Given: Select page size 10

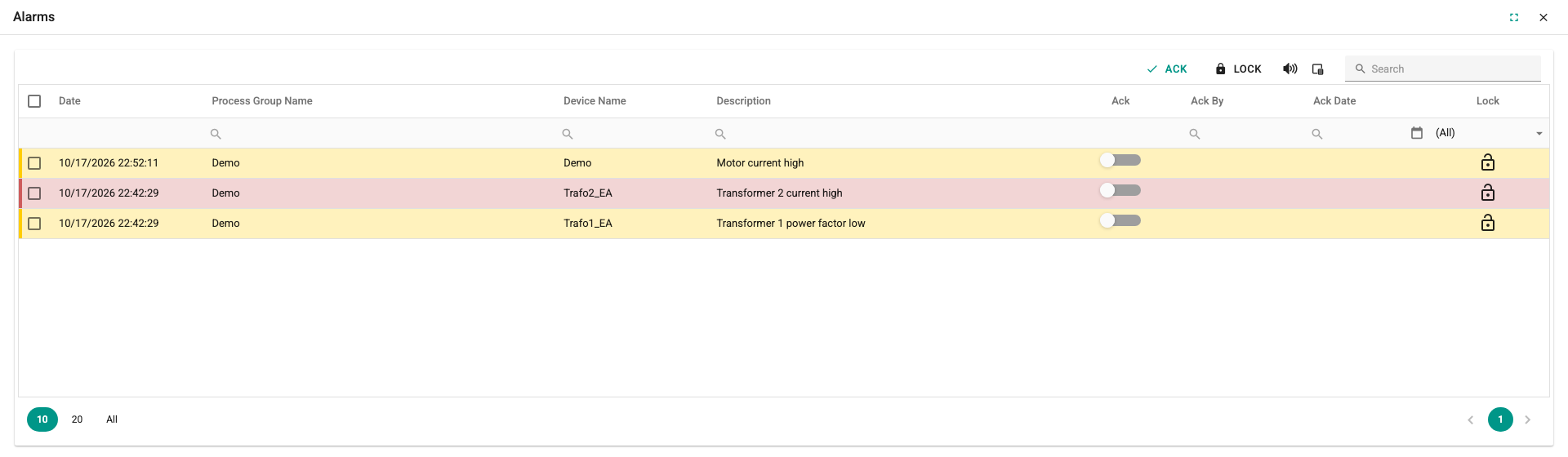Looking at the screenshot, I should [42, 419].
